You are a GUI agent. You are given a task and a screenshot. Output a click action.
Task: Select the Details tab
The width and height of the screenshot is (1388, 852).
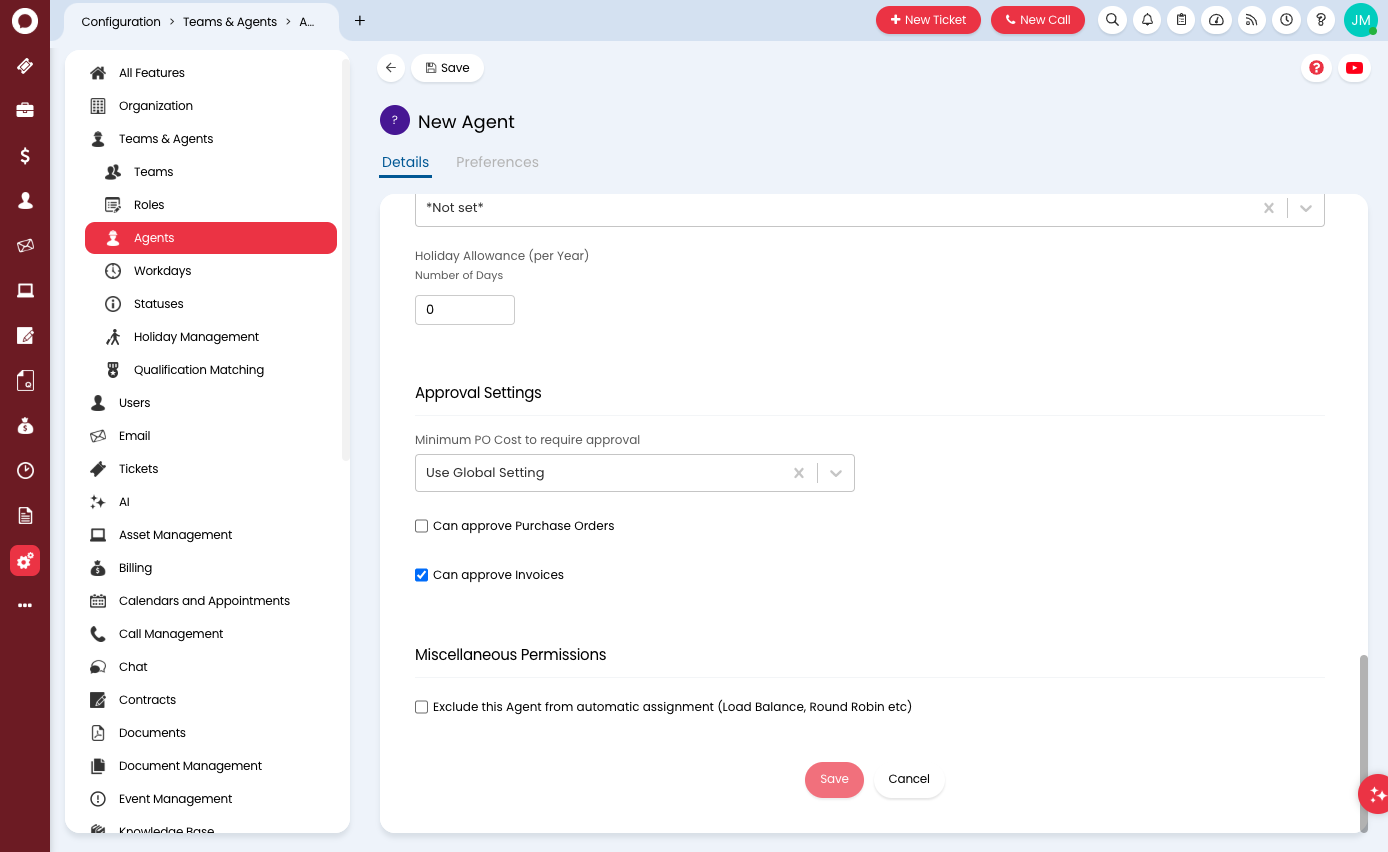tap(405, 162)
